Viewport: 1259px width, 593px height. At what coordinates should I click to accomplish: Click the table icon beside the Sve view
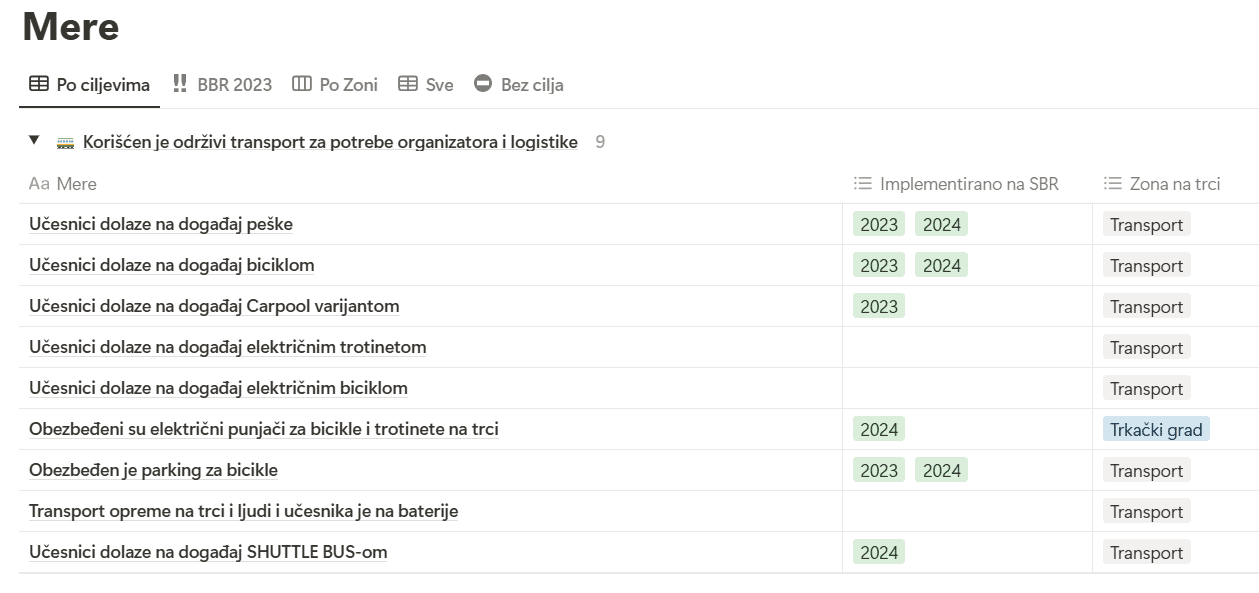408,84
